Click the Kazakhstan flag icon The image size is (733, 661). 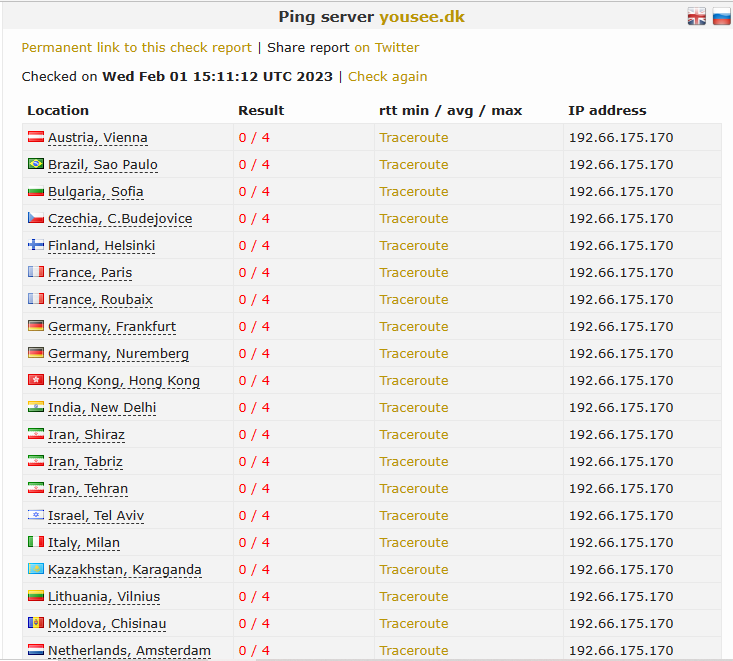[x=36, y=569]
